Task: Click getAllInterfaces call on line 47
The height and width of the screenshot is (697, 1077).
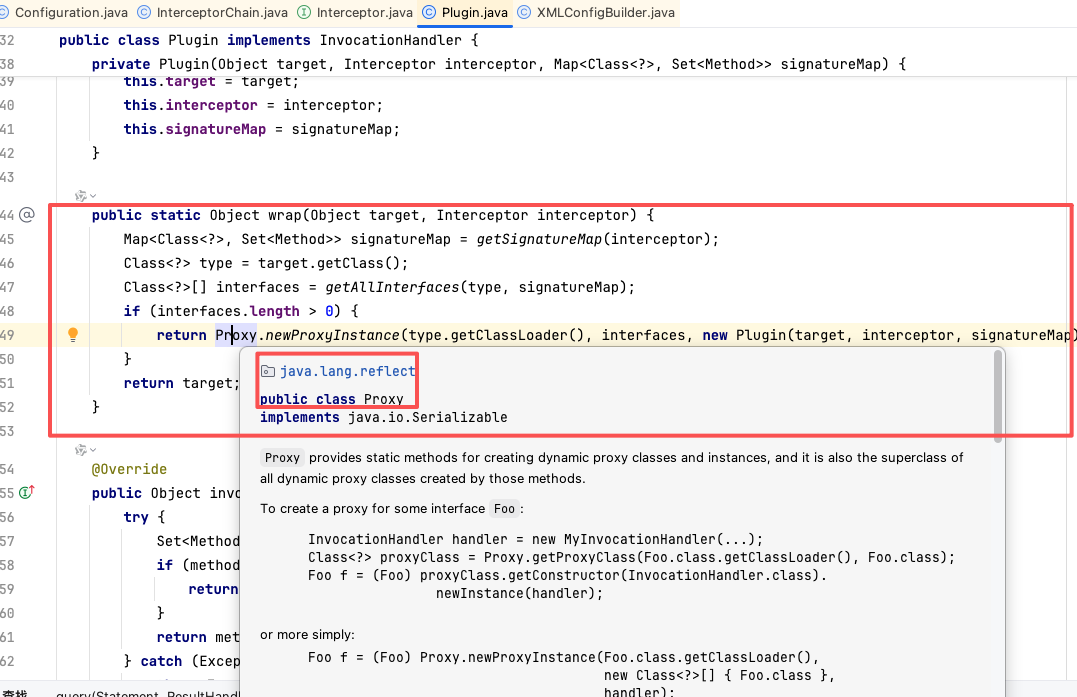Action: point(392,287)
